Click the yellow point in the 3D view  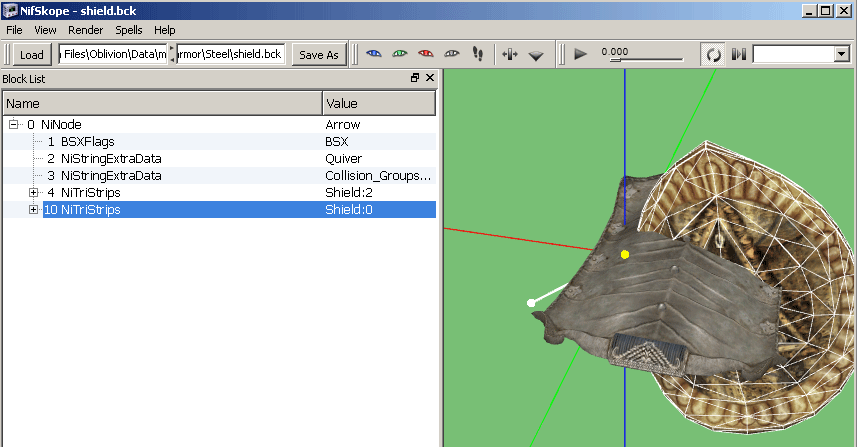tap(625, 254)
